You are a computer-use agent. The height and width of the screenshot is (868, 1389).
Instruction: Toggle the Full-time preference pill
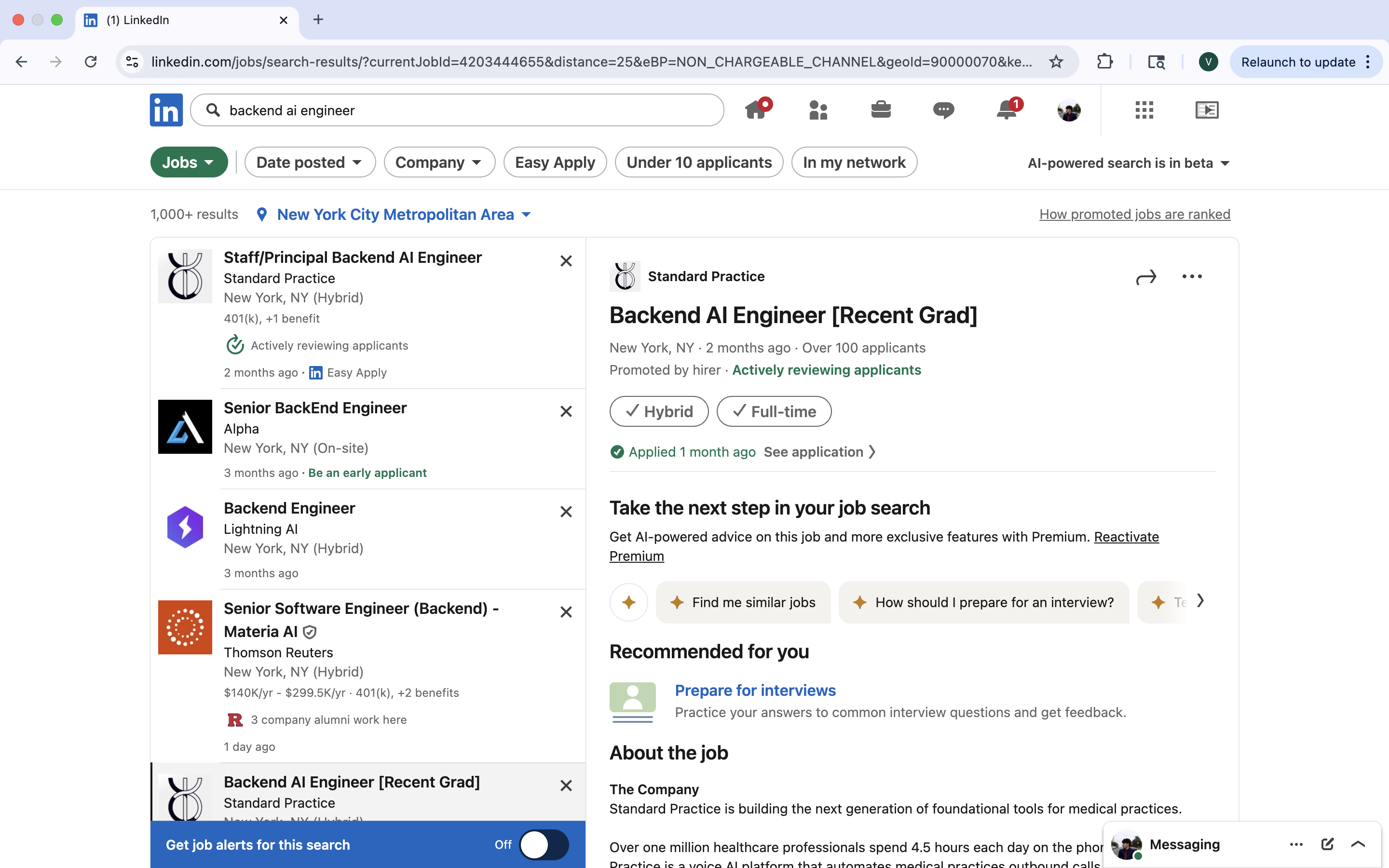[x=774, y=412]
